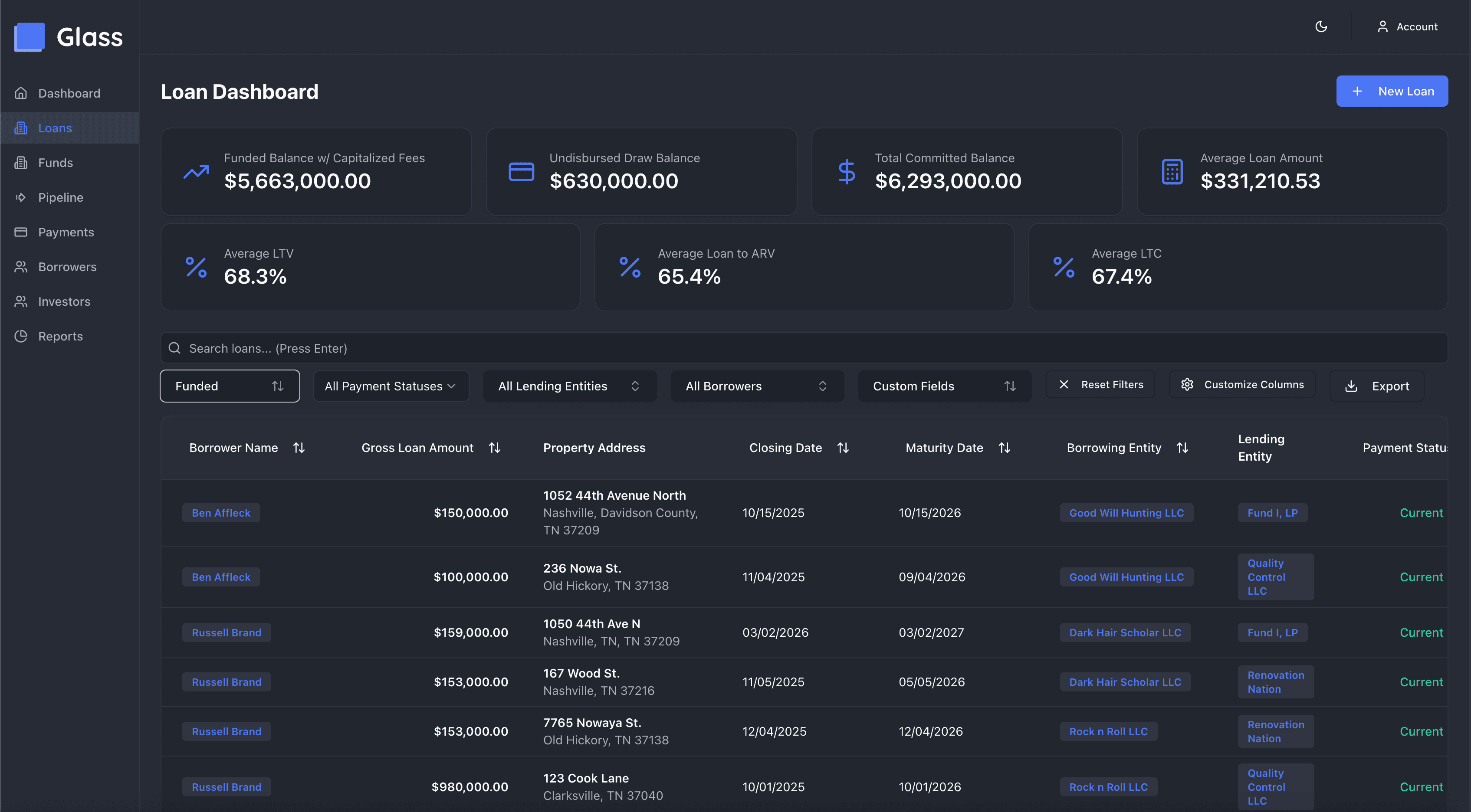Viewport: 1471px width, 812px height.
Task: Open the Reports section
Action: point(60,336)
